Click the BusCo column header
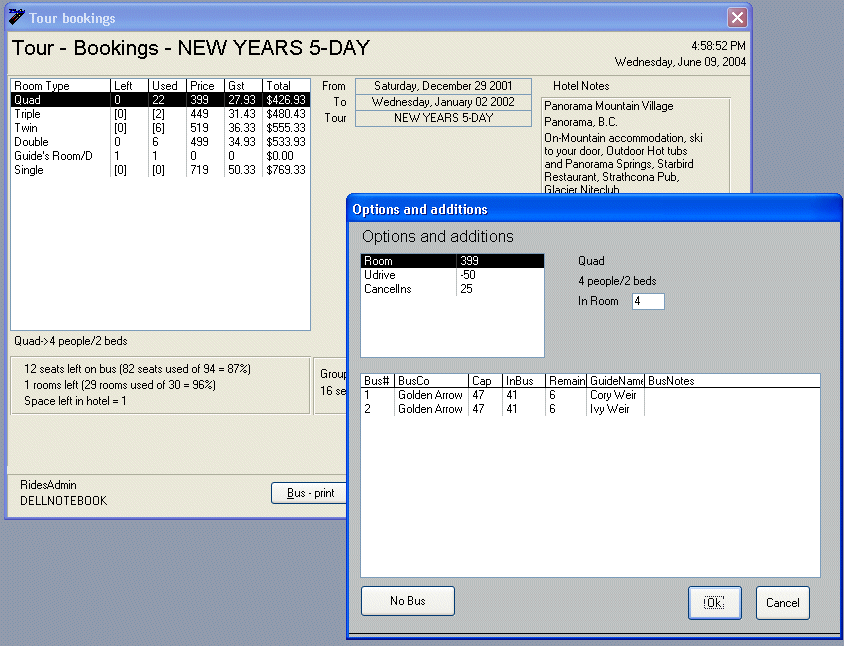 point(432,381)
